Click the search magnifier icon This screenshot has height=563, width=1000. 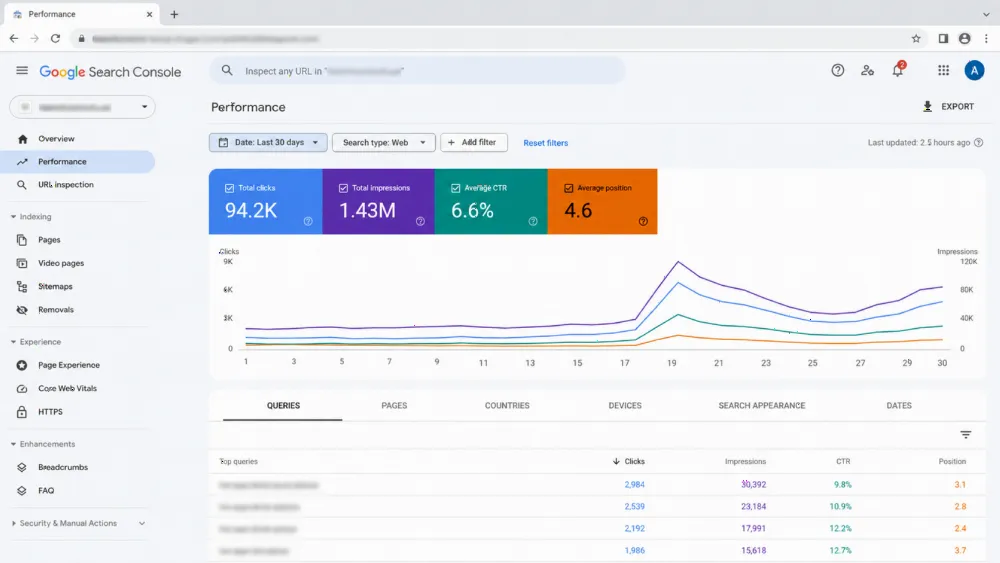[227, 71]
